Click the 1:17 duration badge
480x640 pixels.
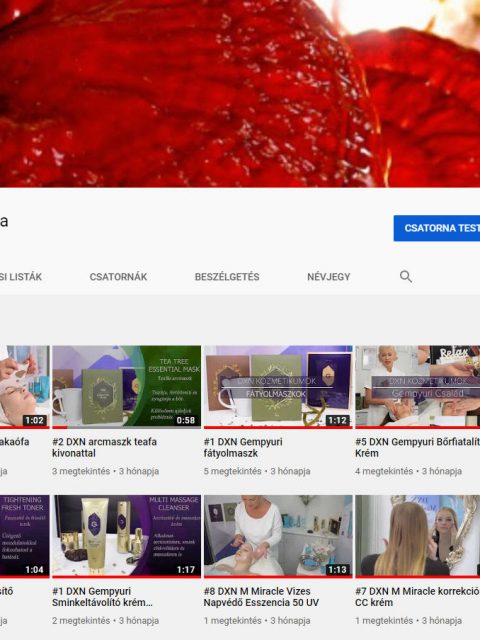point(186,569)
